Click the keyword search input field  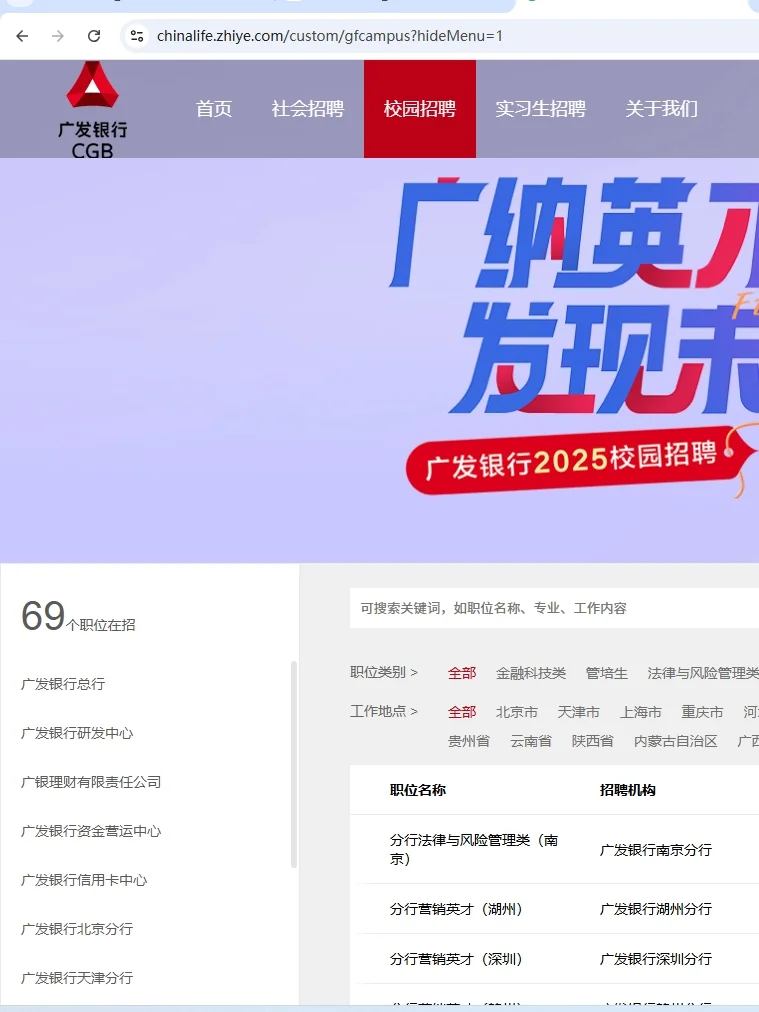tap(554, 608)
